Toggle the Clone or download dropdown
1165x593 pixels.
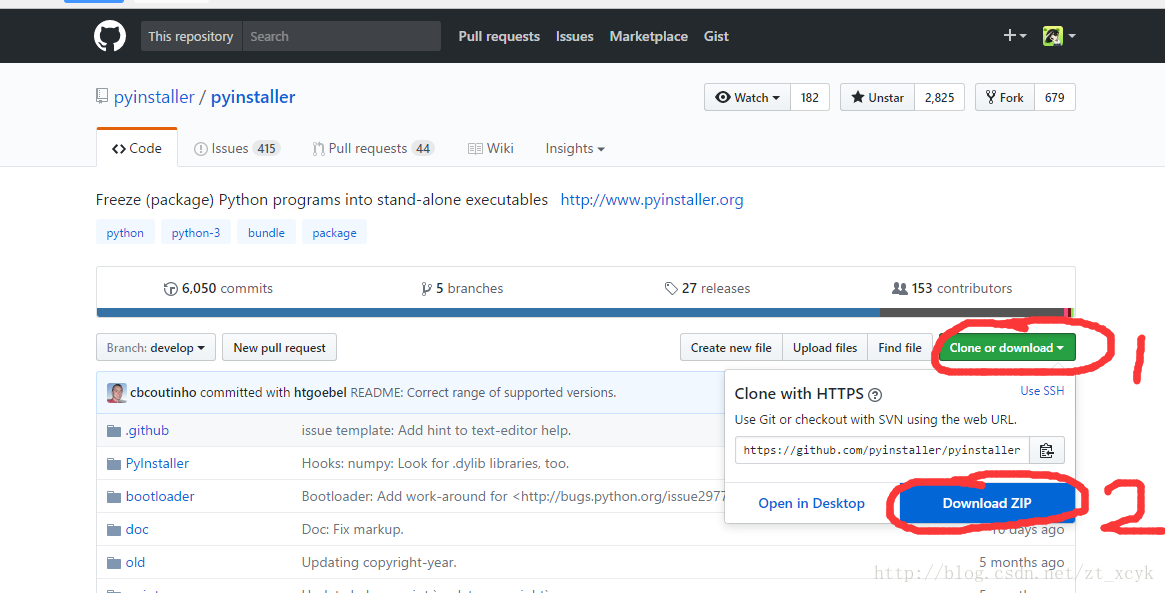point(1007,348)
